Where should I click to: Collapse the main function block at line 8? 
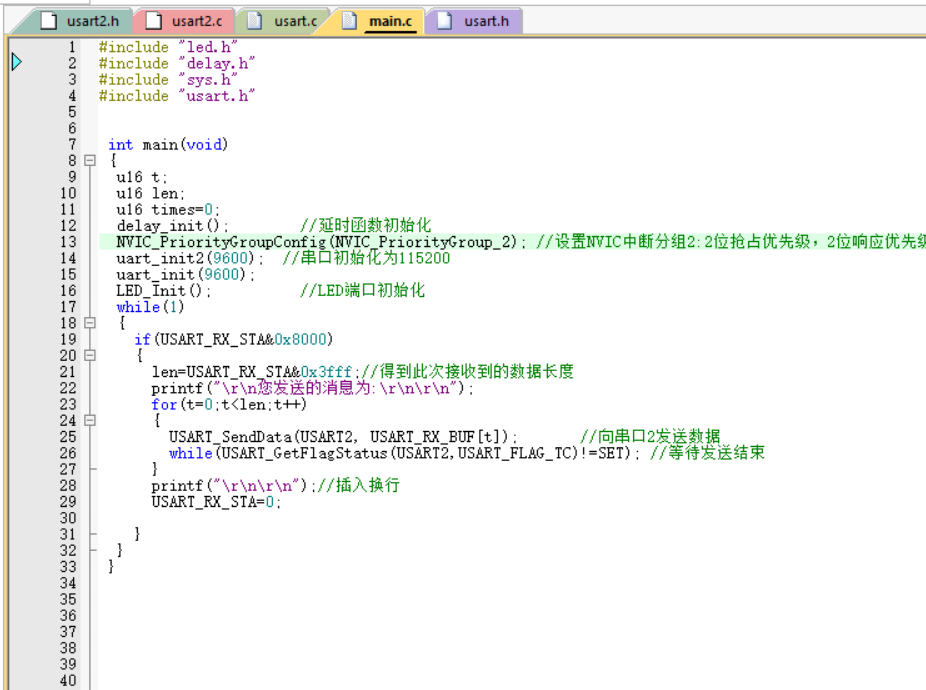[x=90, y=161]
